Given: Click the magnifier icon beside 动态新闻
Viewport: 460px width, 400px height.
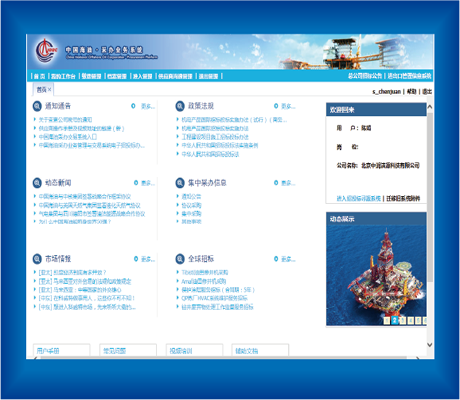Looking at the screenshot, I should (x=37, y=183).
